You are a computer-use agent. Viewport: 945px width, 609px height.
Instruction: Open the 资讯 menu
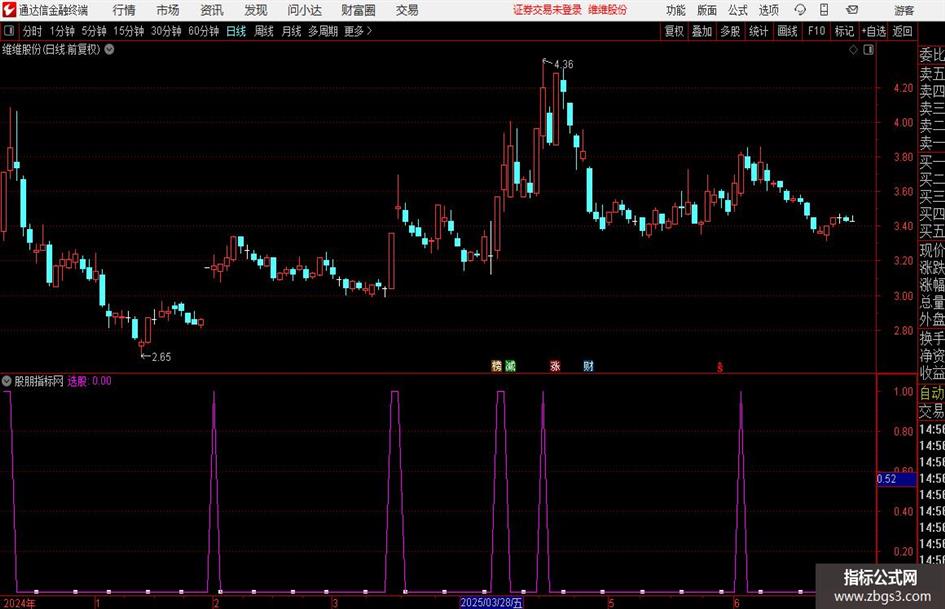(x=212, y=10)
